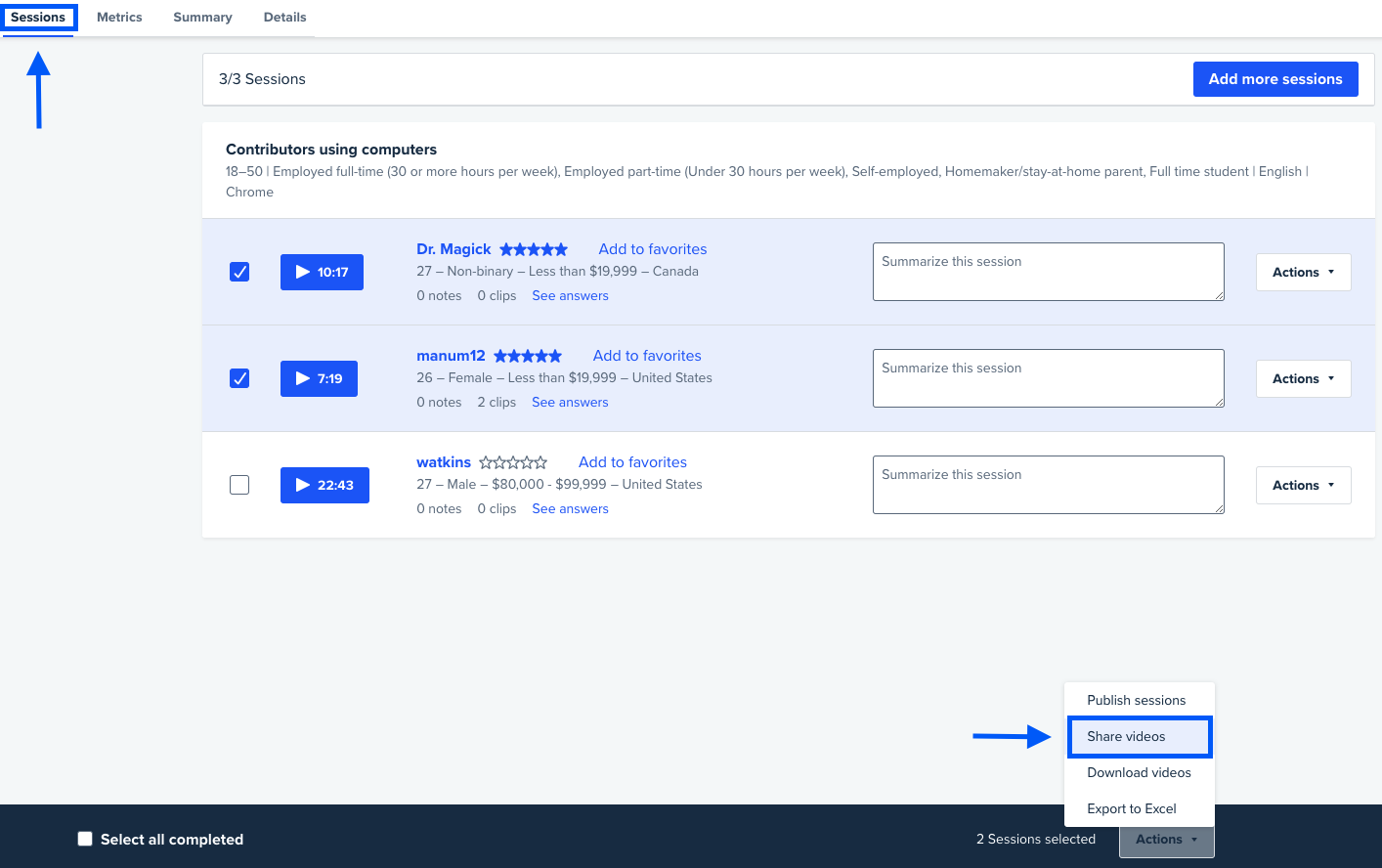Open watkins' contributor profile link
This screenshot has width=1382, height=868.
pyautogui.click(x=444, y=462)
